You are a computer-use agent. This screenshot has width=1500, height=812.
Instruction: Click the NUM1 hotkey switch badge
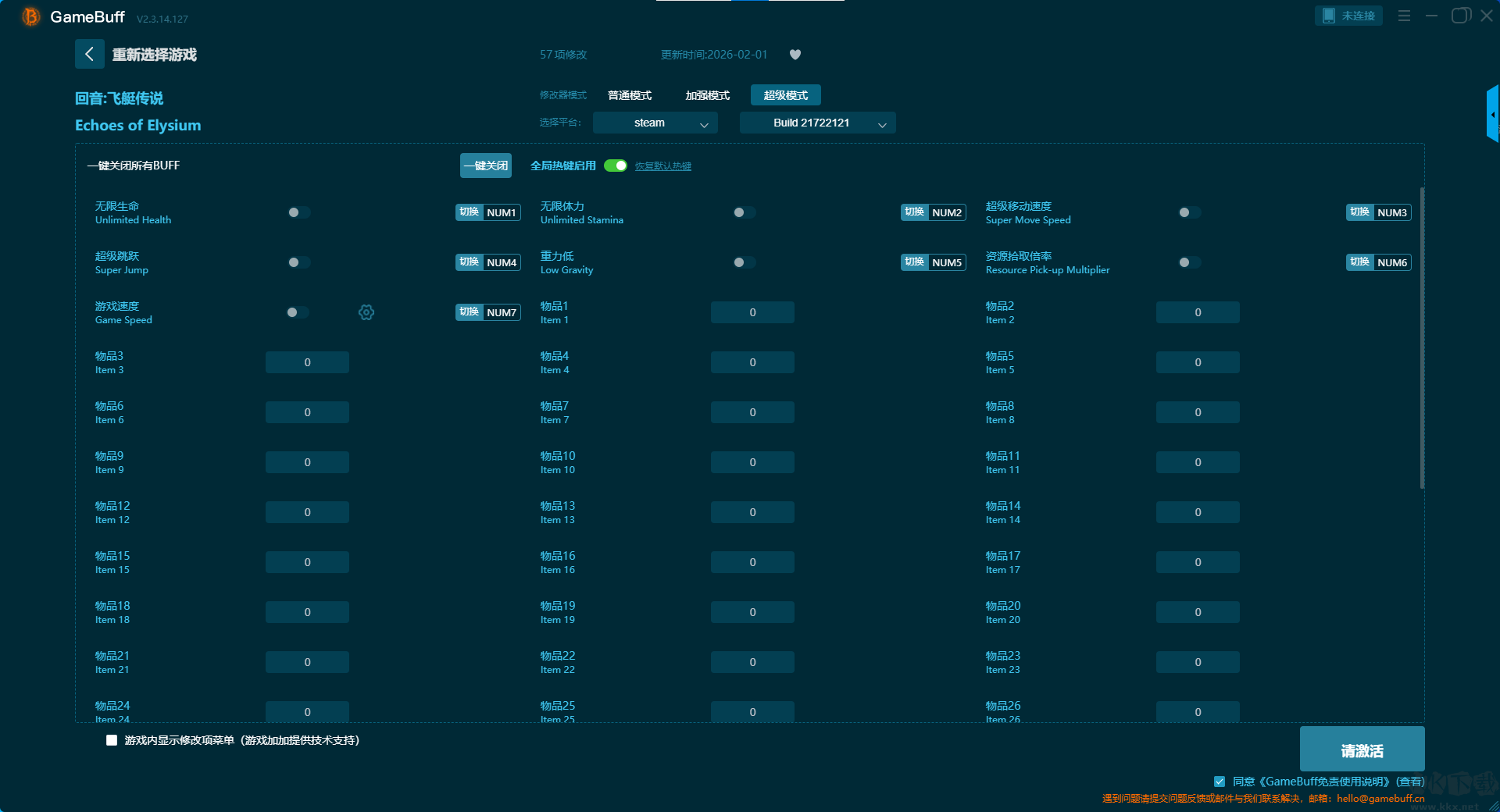click(x=488, y=212)
